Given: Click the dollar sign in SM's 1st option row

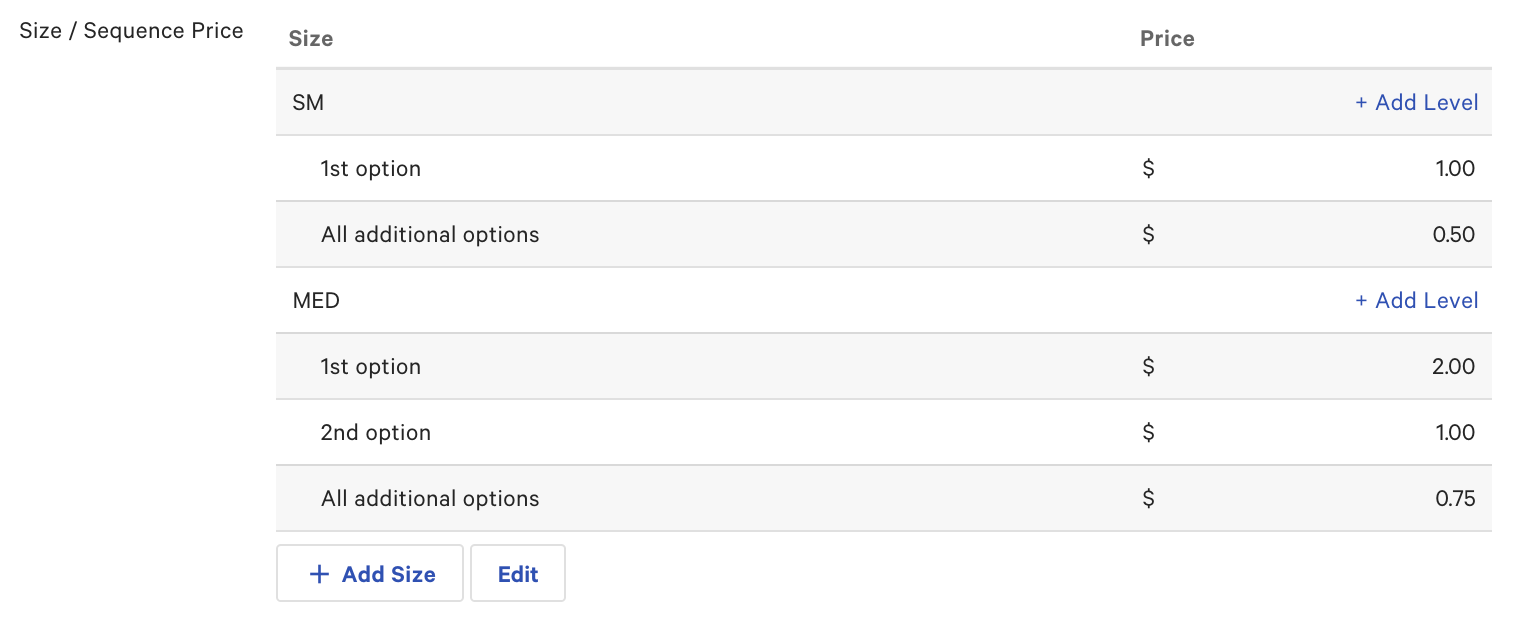Looking at the screenshot, I should pyautogui.click(x=1147, y=168).
